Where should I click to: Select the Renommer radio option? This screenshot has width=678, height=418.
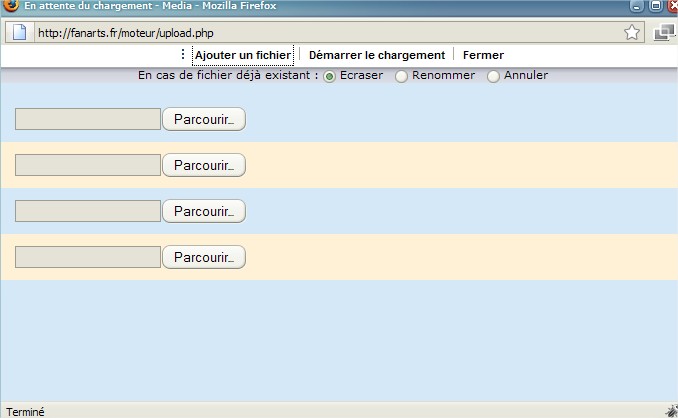(x=401, y=77)
